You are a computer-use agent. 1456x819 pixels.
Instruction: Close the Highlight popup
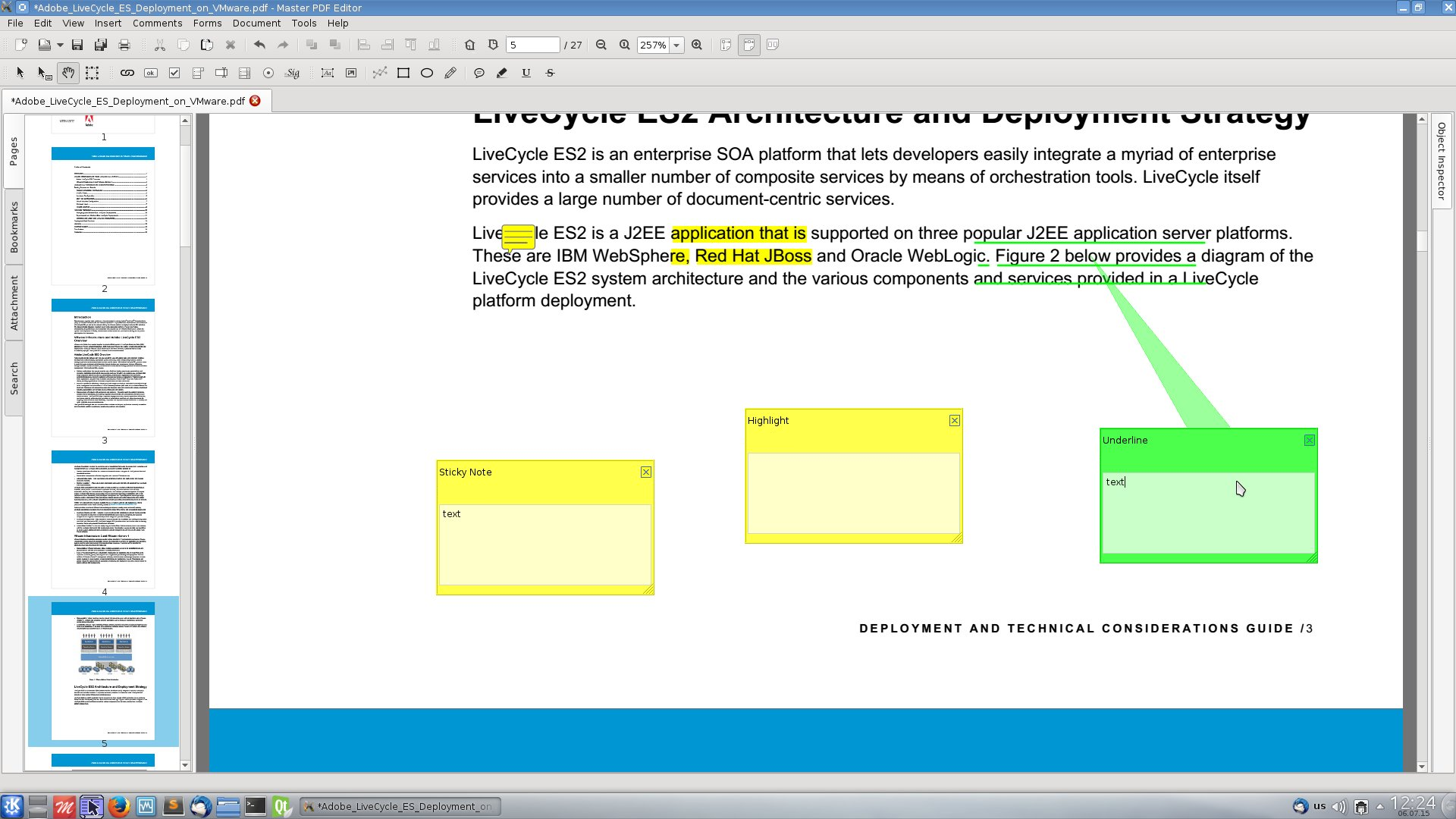pos(954,420)
